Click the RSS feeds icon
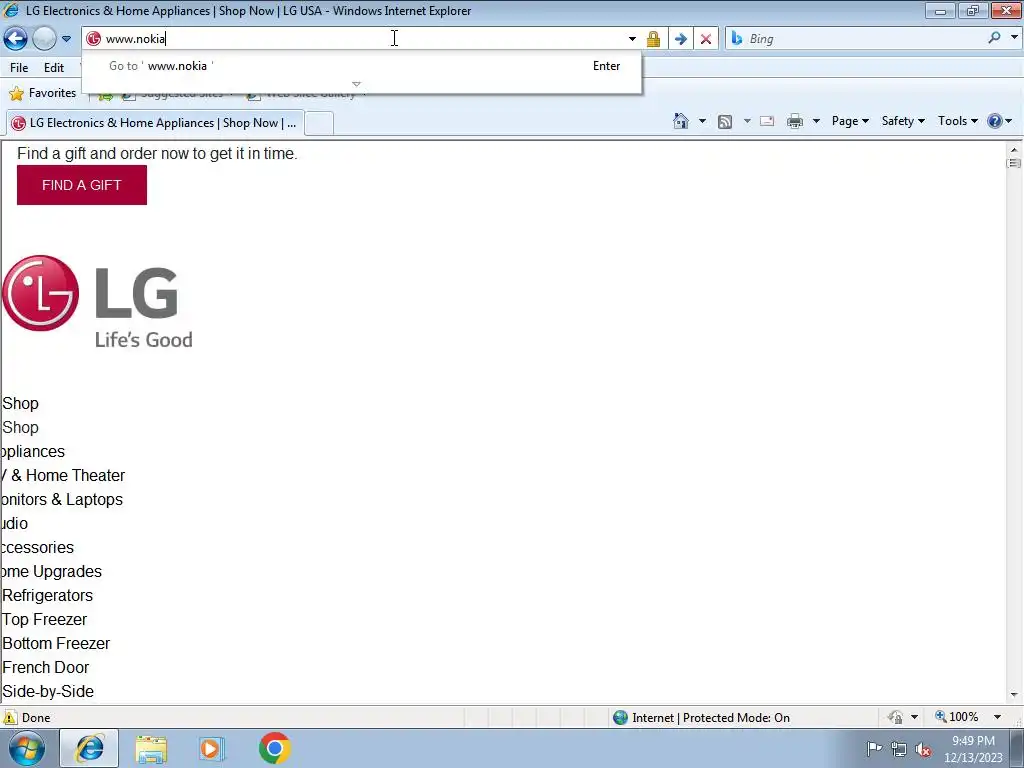This screenshot has width=1024, height=768. point(725,121)
